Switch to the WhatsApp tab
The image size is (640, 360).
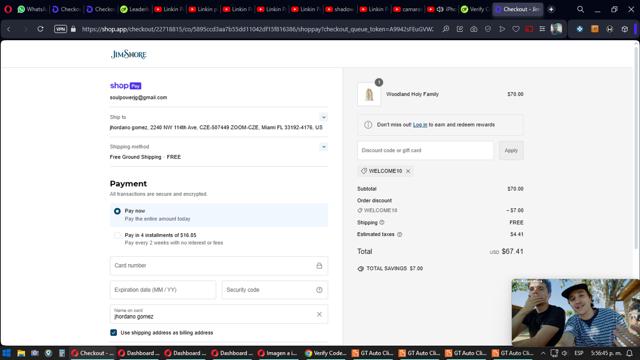(x=31, y=9)
